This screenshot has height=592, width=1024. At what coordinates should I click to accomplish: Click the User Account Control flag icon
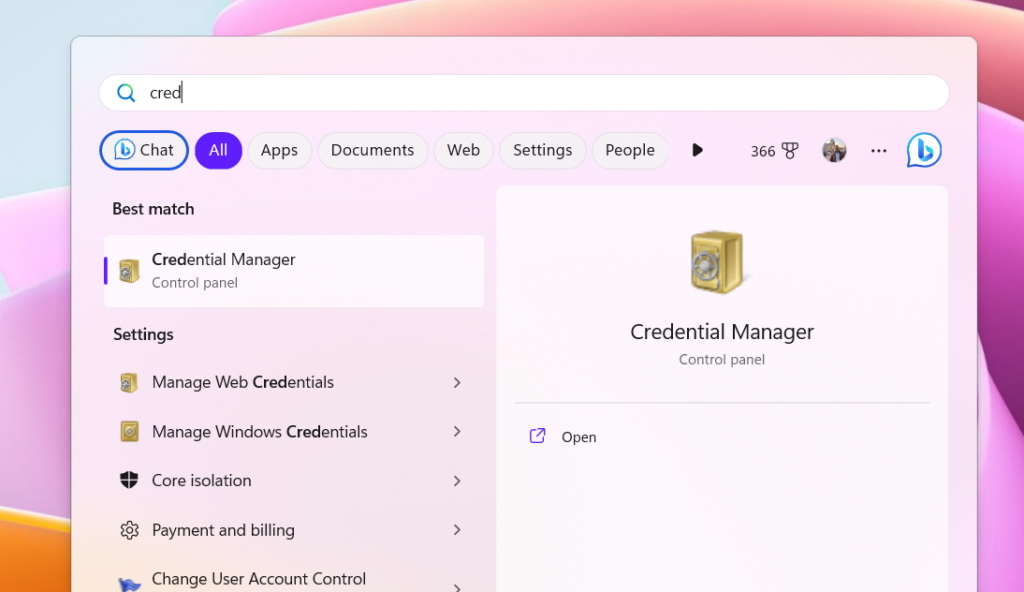tap(129, 584)
